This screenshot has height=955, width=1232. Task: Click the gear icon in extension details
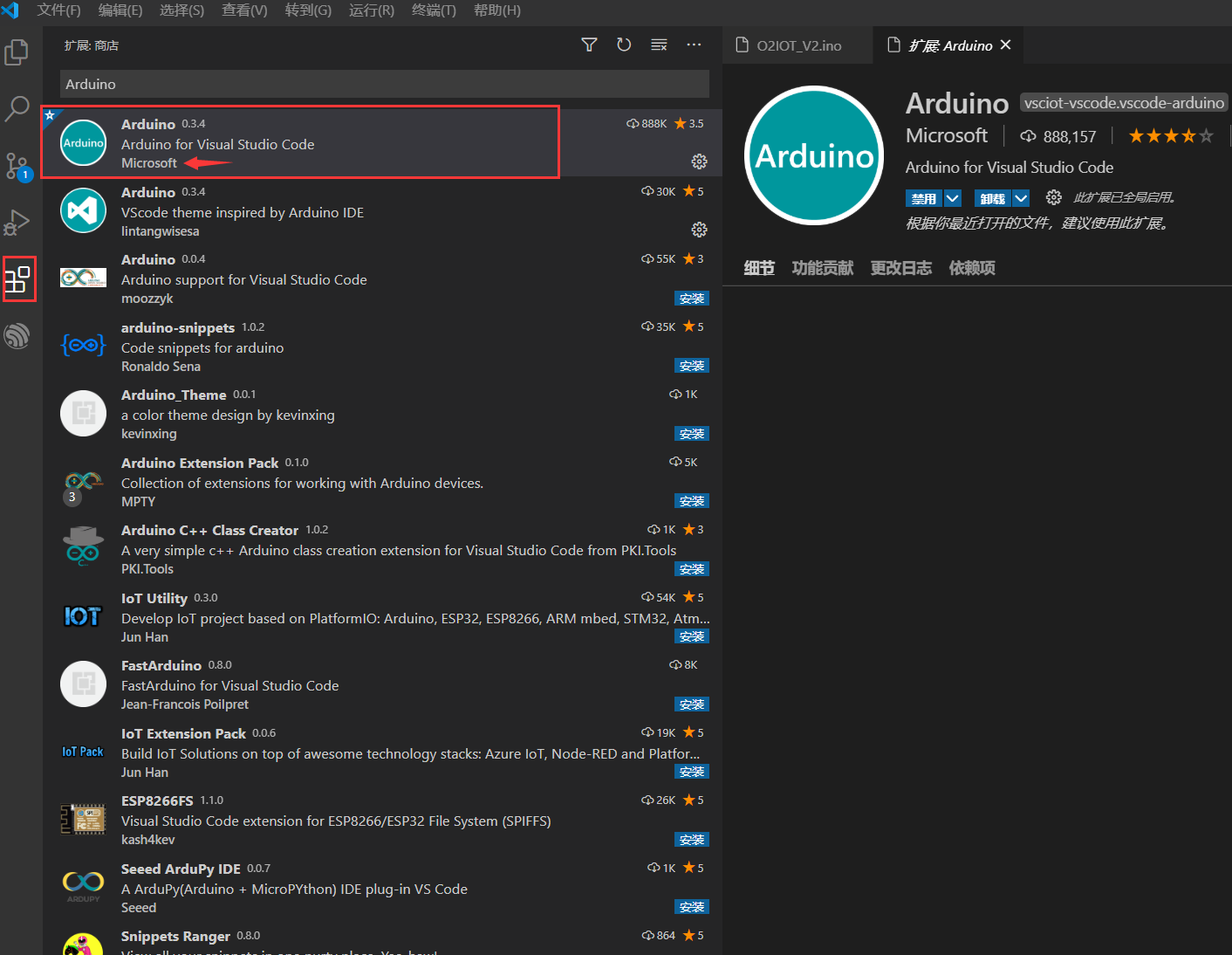click(1054, 197)
